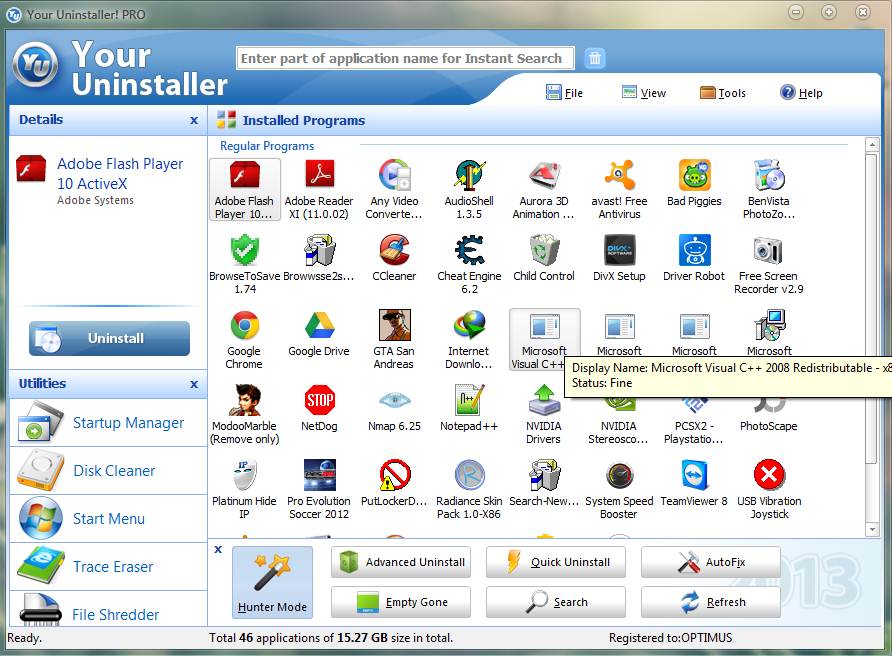Select Internet Download Manager icon
The image size is (892, 656).
coord(469,325)
